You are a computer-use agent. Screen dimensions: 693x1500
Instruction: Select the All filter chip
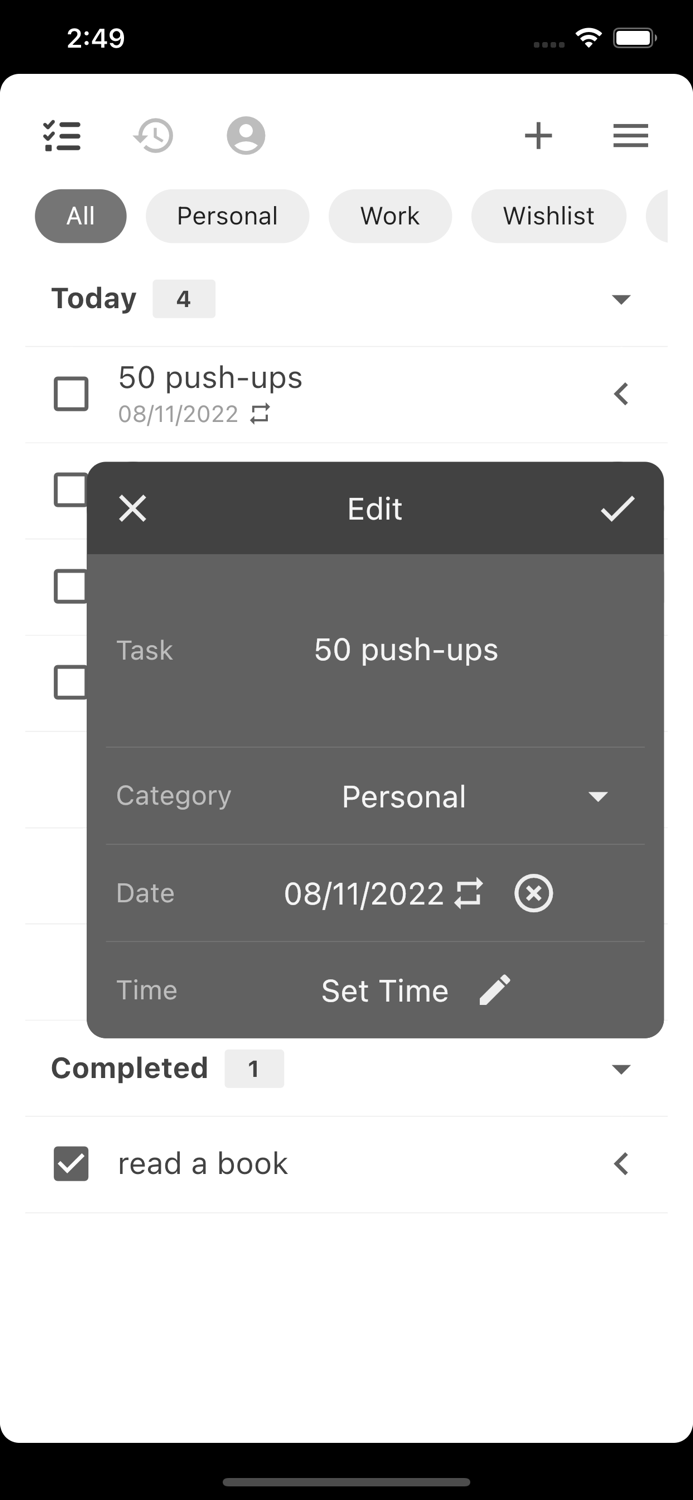coord(80,216)
